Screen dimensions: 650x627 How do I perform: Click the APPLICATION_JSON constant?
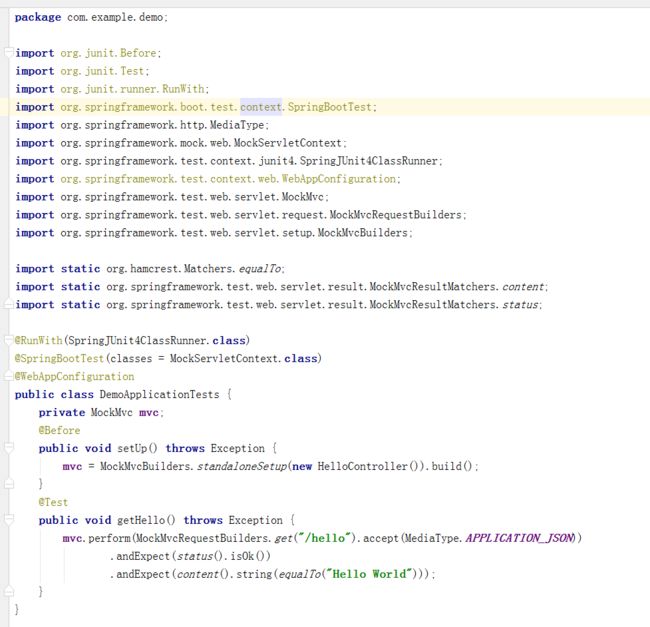pos(520,538)
